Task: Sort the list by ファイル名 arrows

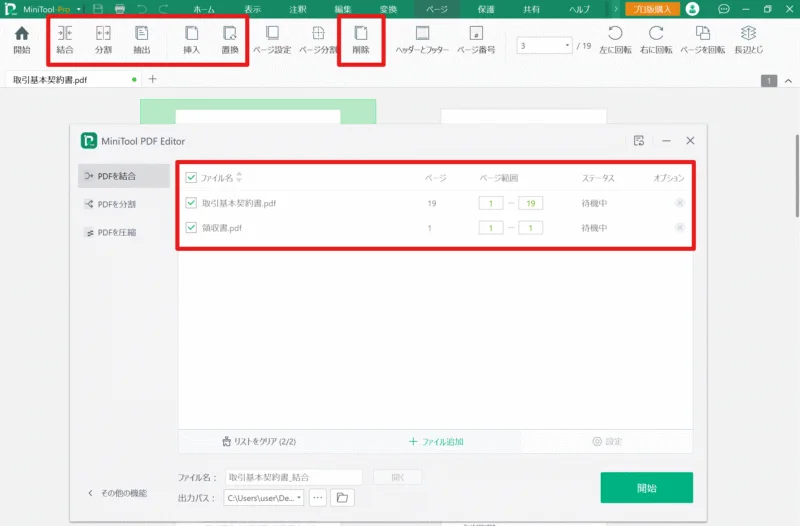Action: [x=239, y=178]
